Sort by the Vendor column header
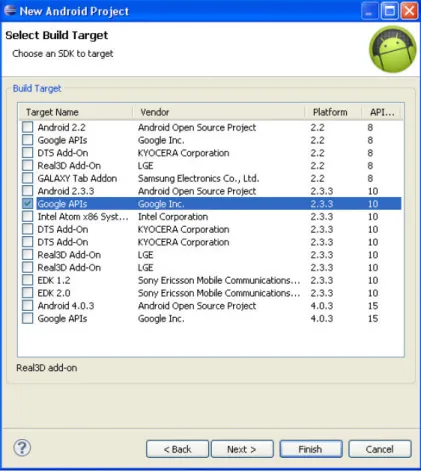 point(219,112)
